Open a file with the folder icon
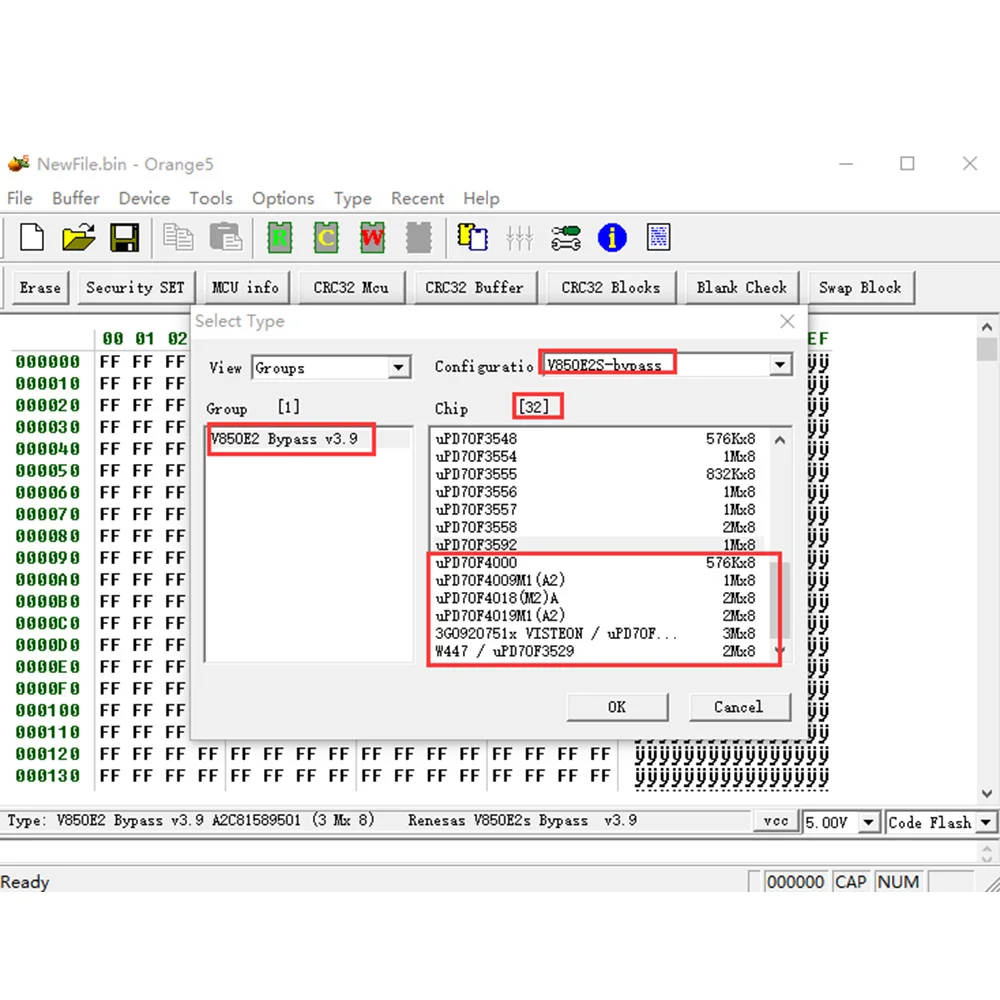1000x1000 pixels. 78,237
